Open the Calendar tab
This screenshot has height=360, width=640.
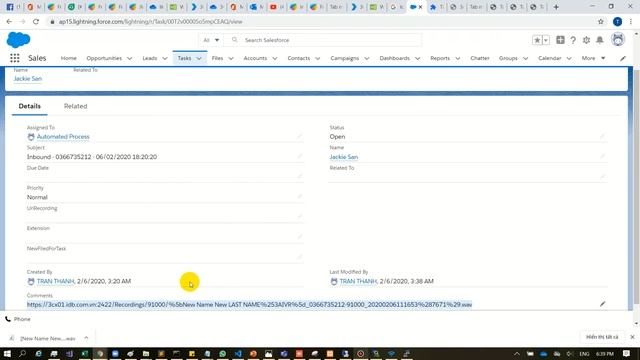(x=550, y=58)
